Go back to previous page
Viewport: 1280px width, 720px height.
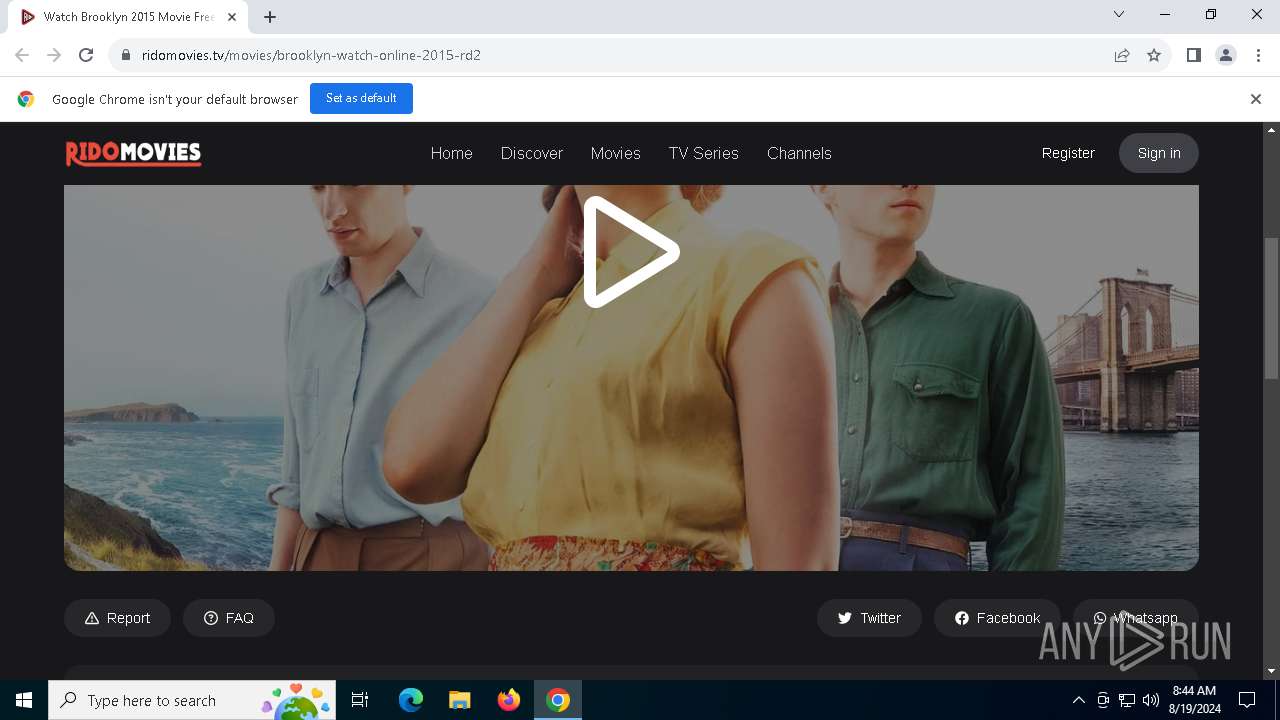point(22,55)
